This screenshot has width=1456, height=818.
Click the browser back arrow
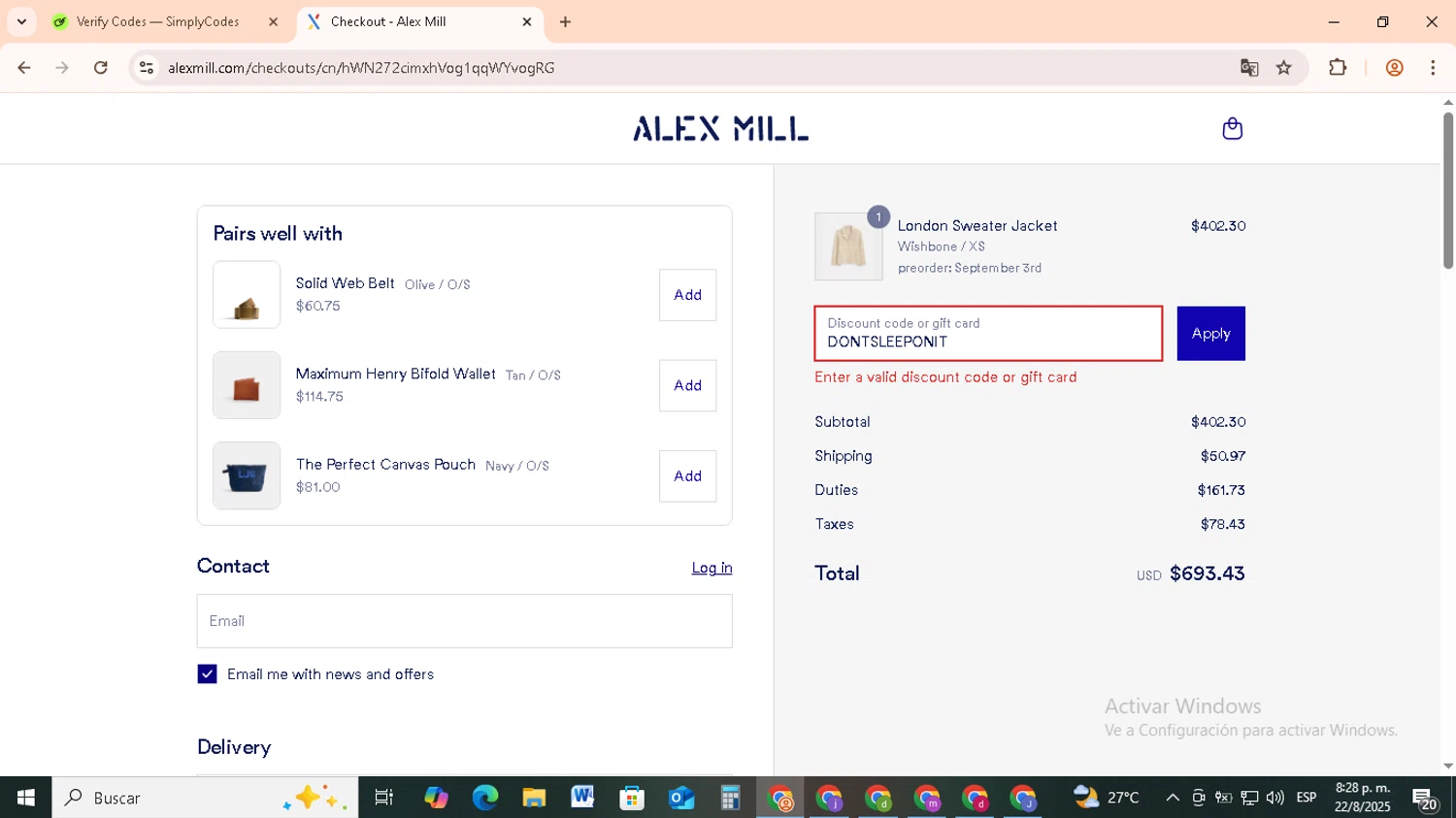(x=24, y=68)
